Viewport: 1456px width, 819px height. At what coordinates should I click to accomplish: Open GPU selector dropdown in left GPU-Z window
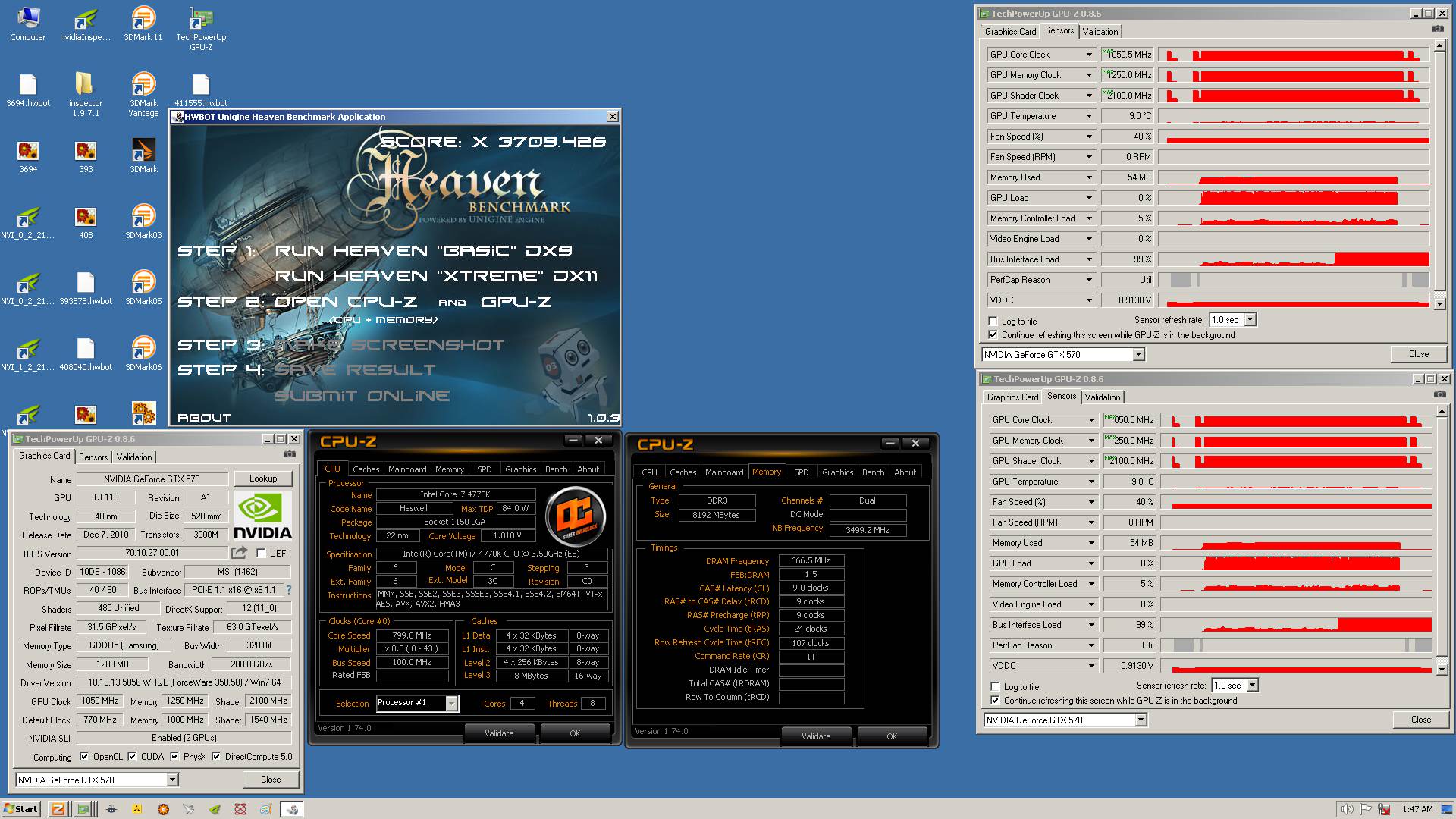[172, 780]
